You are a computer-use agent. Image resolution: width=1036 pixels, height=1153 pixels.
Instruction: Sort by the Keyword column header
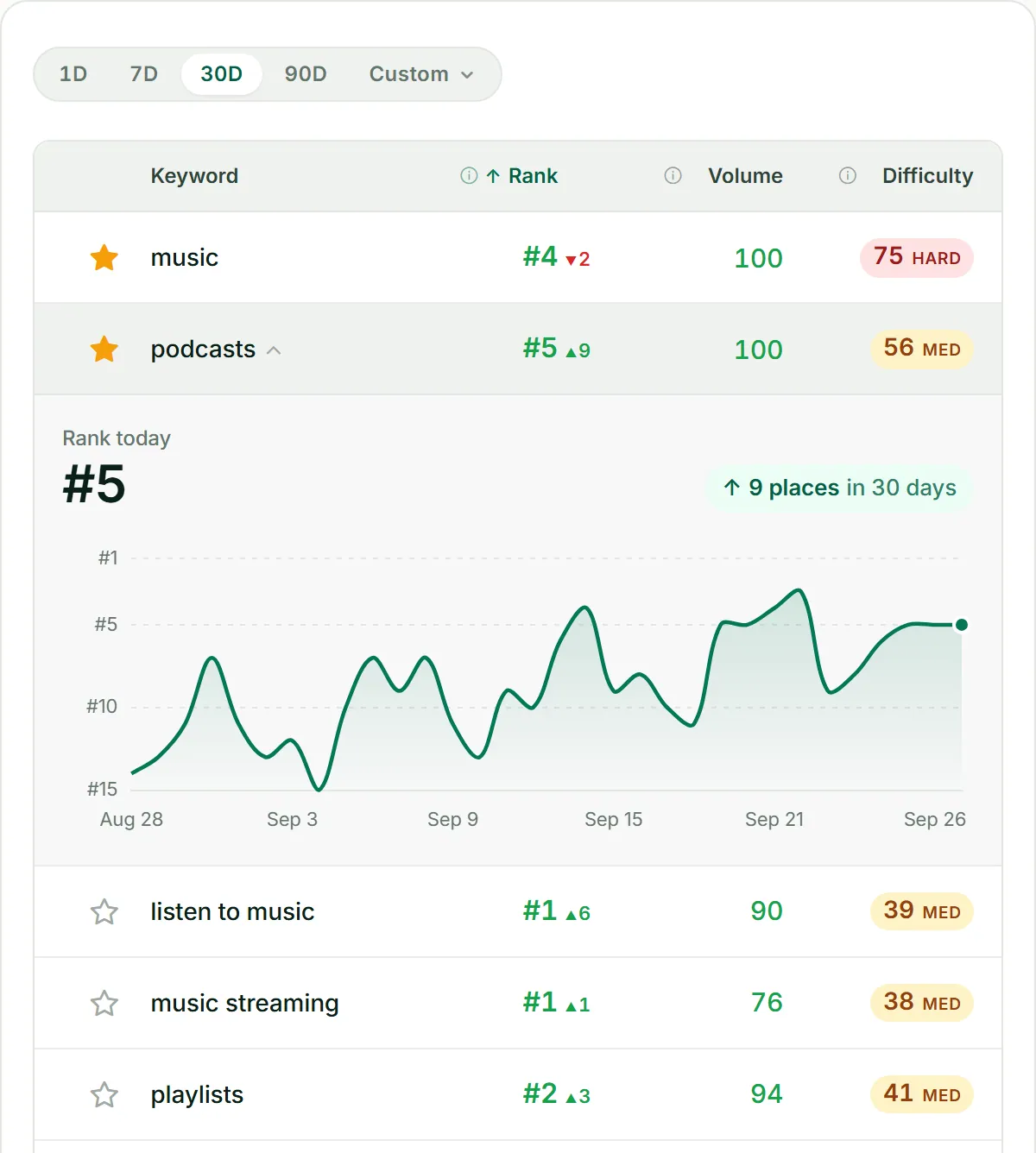pyautogui.click(x=194, y=176)
